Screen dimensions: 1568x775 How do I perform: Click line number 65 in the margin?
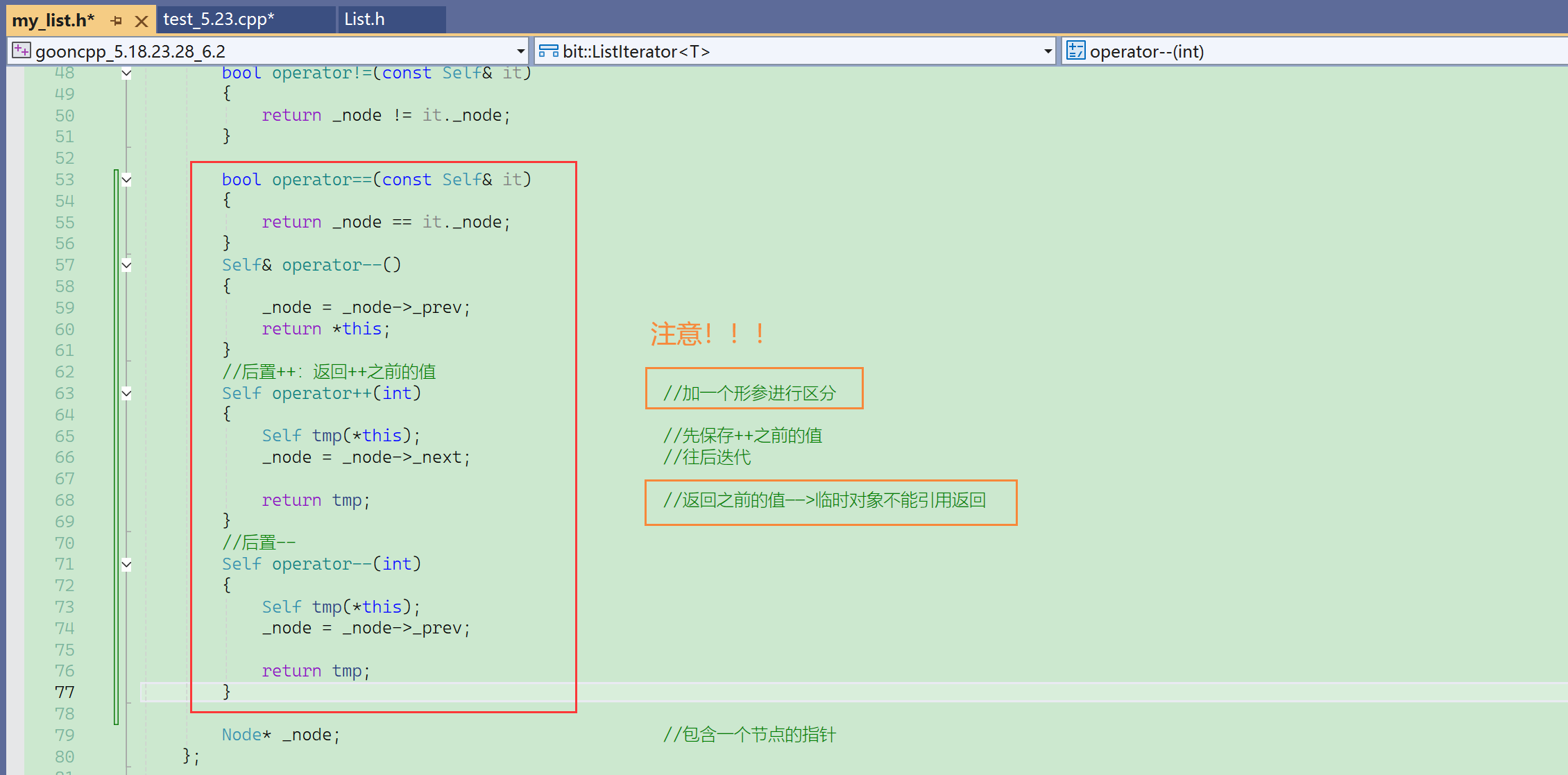point(65,436)
